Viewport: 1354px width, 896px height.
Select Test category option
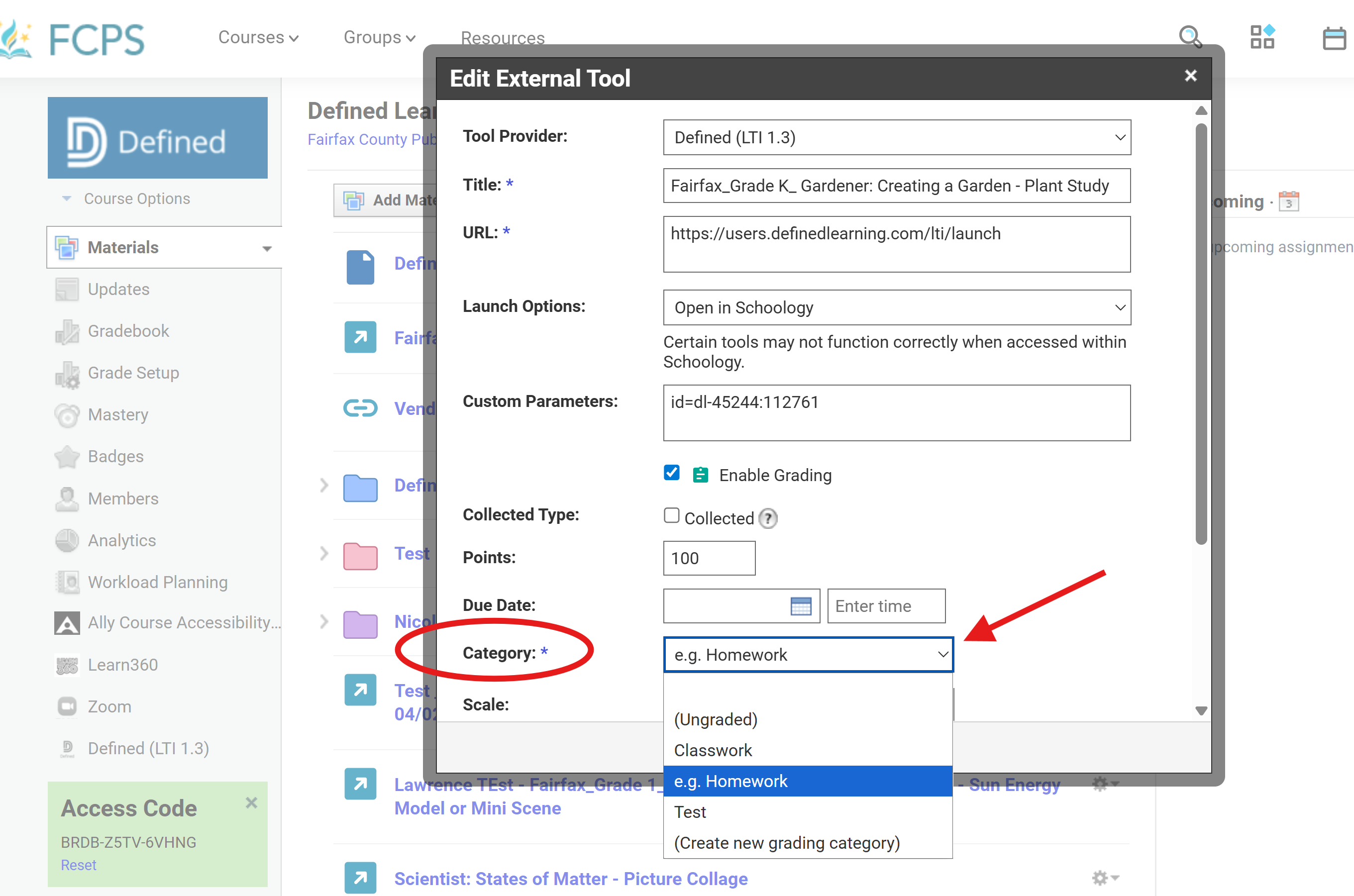(x=808, y=812)
